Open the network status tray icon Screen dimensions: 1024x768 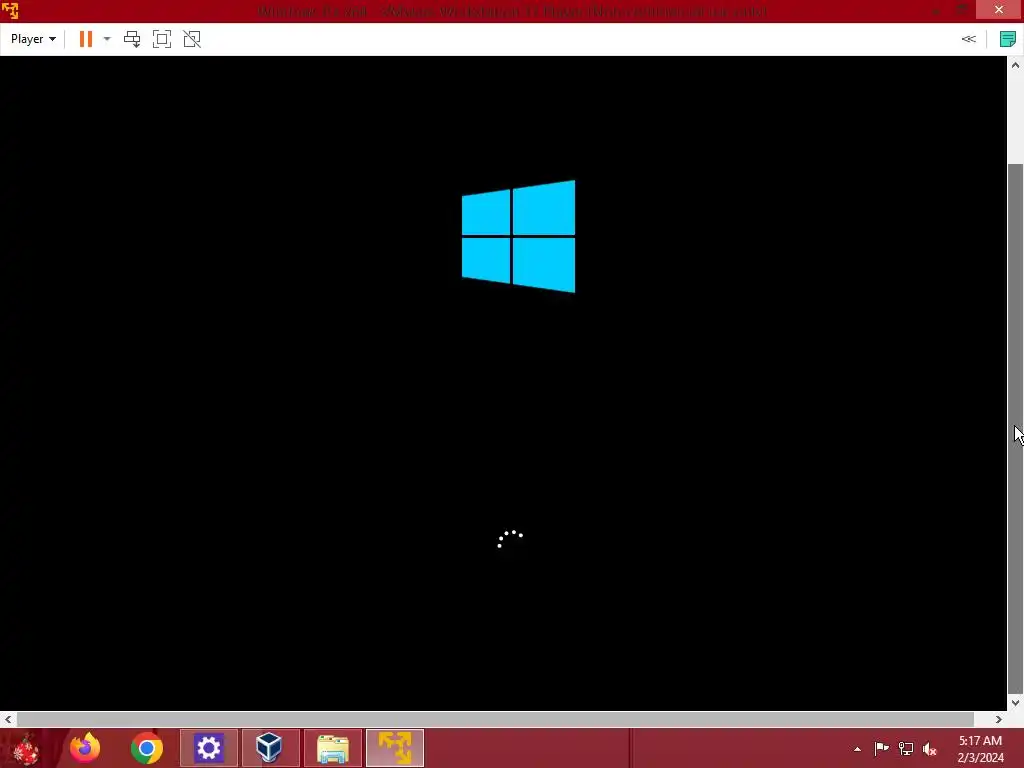point(906,748)
